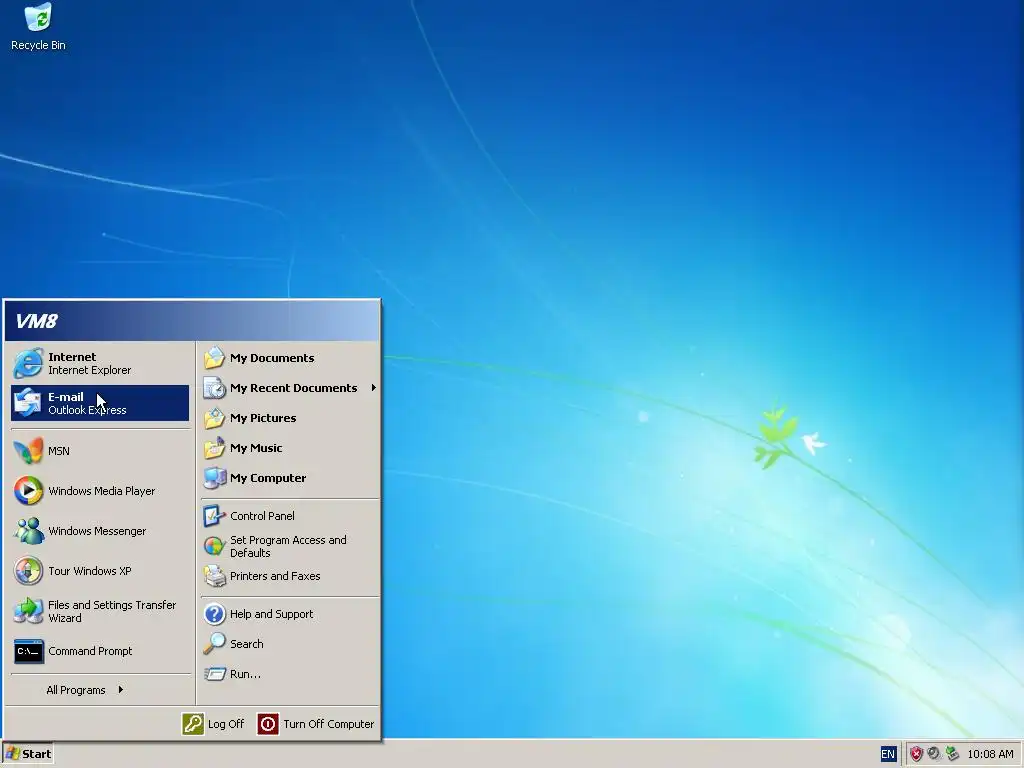Click the 10:08 AM taskbar clock
The image size is (1024, 768).
tap(990, 754)
